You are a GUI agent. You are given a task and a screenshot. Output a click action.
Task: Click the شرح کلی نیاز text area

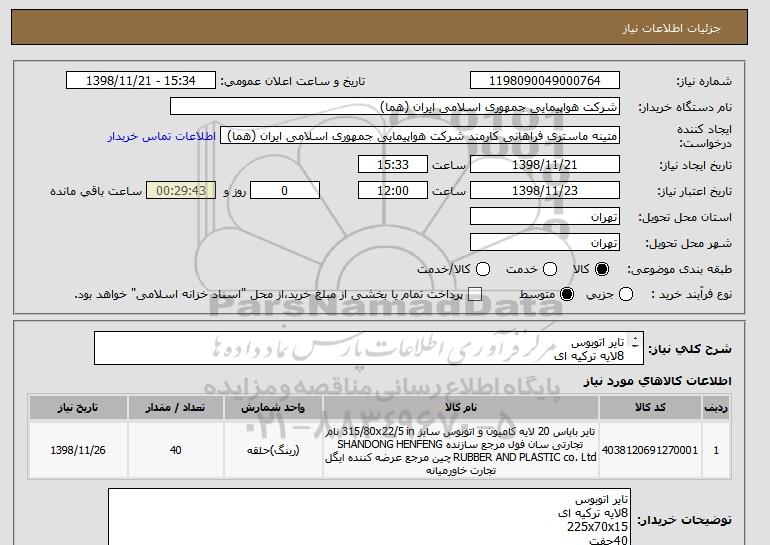(369, 348)
